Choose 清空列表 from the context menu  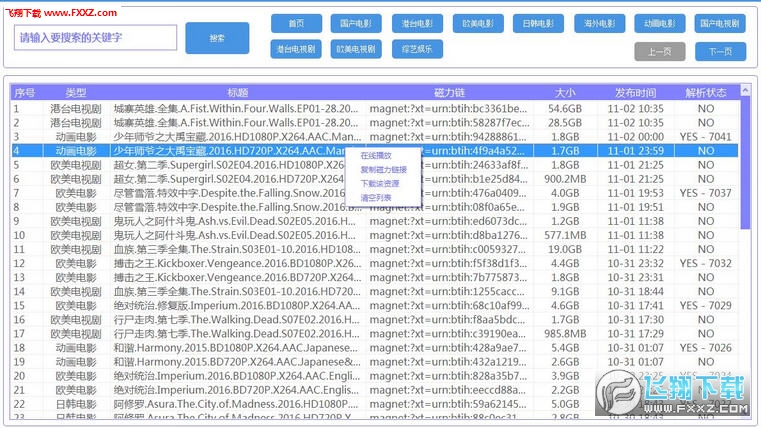click(376, 198)
